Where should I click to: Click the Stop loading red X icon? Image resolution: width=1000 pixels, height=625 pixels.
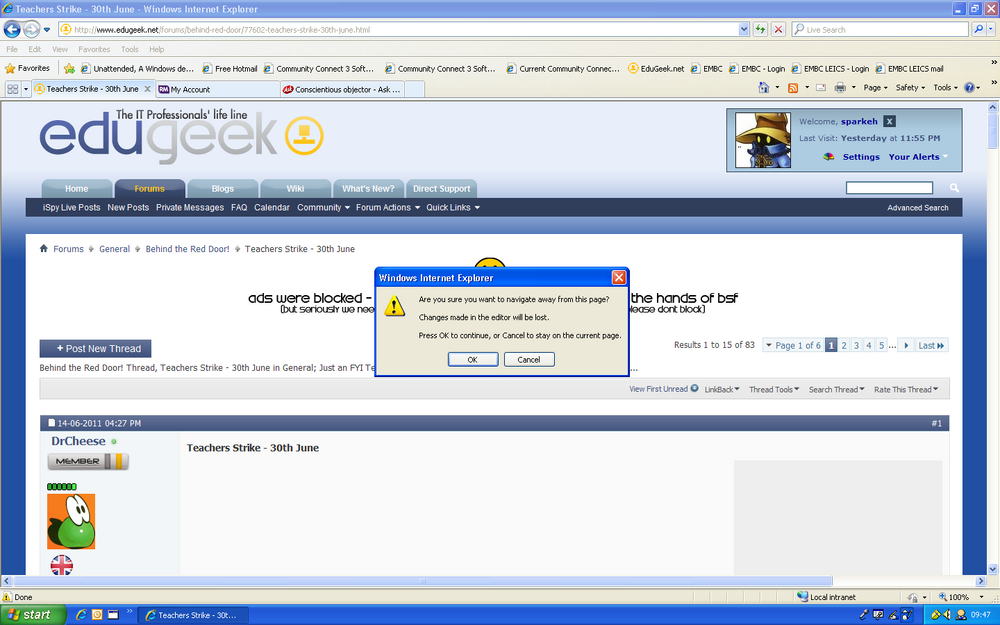[778, 29]
